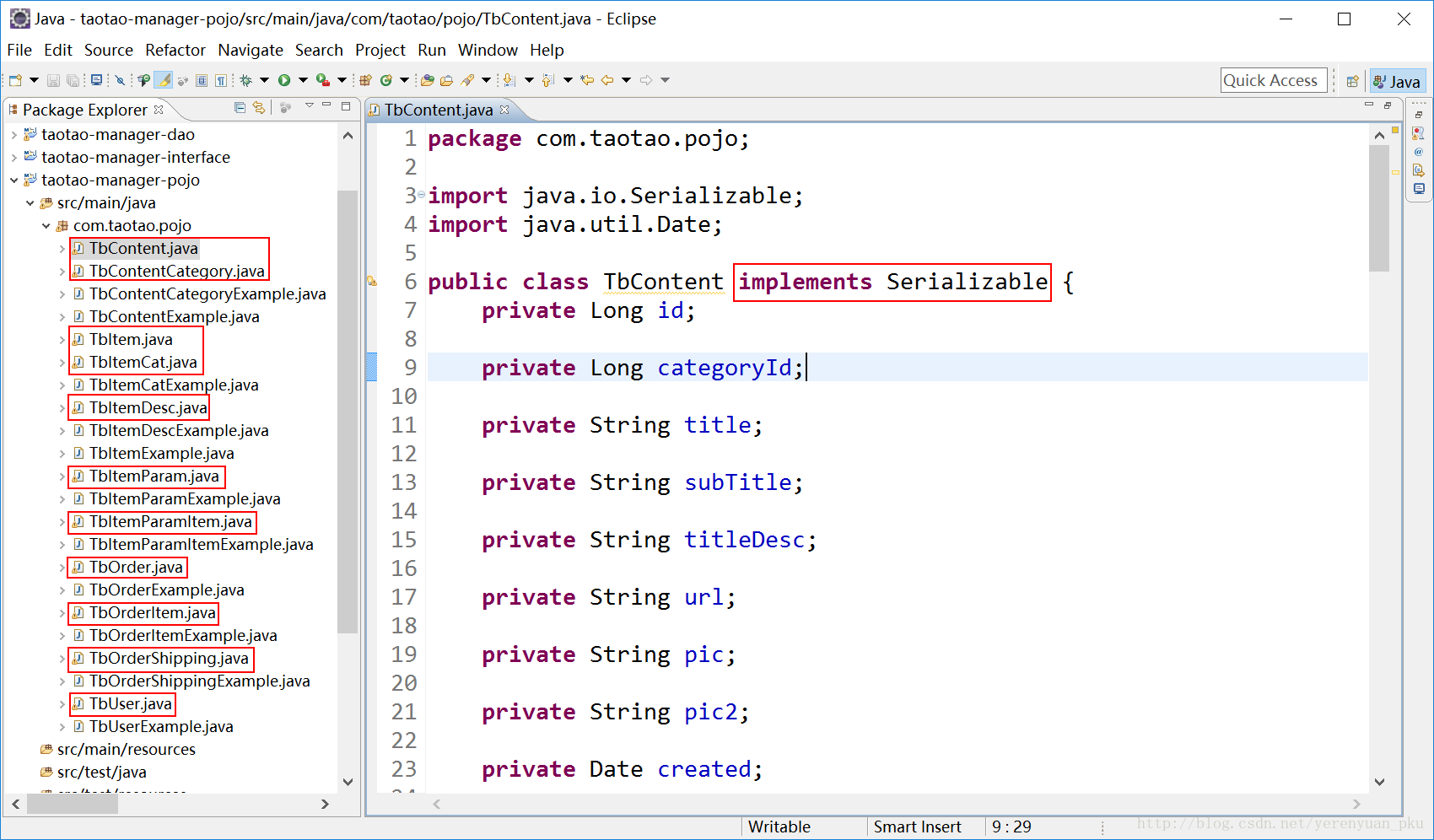Open the Project menu
The image size is (1434, 840).
coord(380,50)
